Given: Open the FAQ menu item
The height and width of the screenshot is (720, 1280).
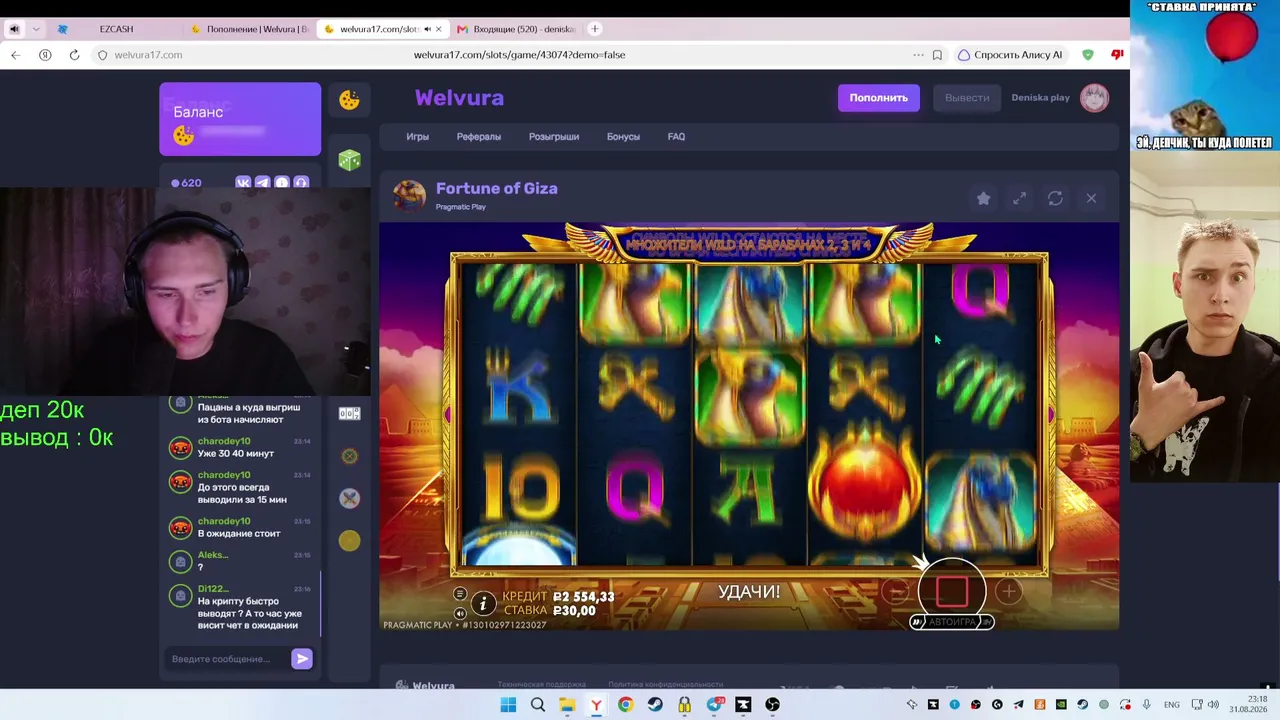Looking at the screenshot, I should click(x=676, y=136).
